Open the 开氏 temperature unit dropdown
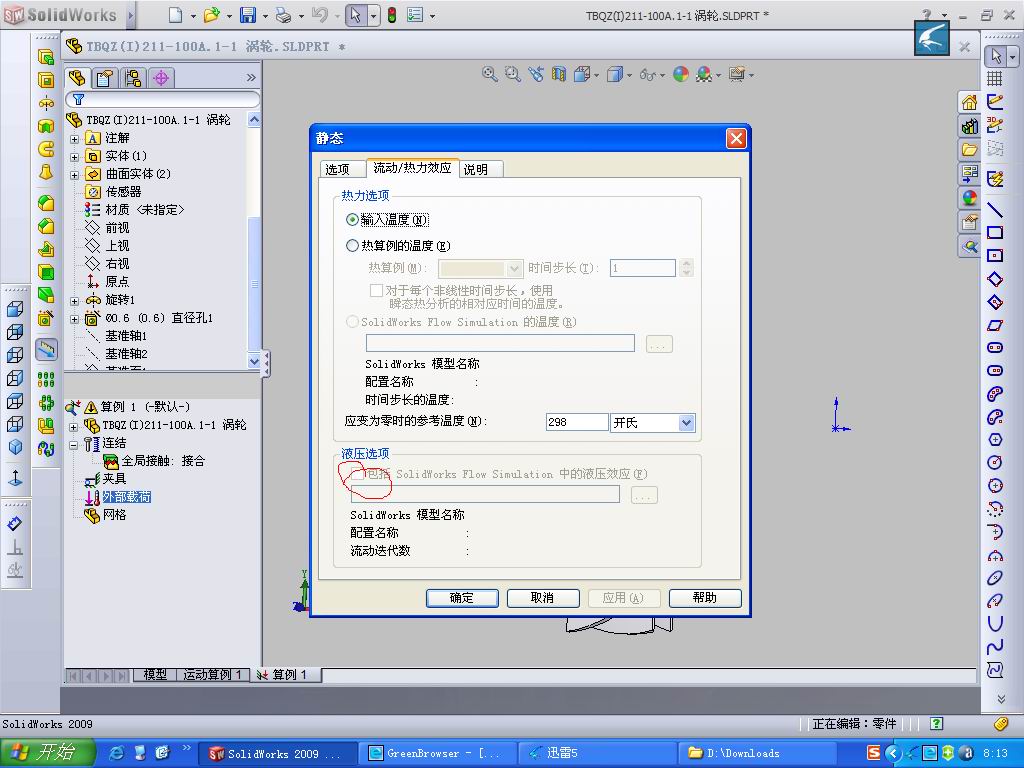This screenshot has width=1024, height=768. click(686, 423)
